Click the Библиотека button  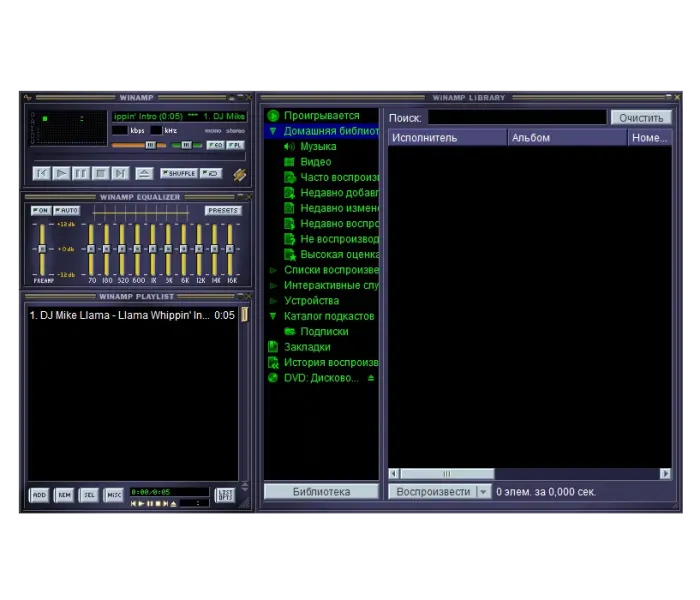[321, 492]
